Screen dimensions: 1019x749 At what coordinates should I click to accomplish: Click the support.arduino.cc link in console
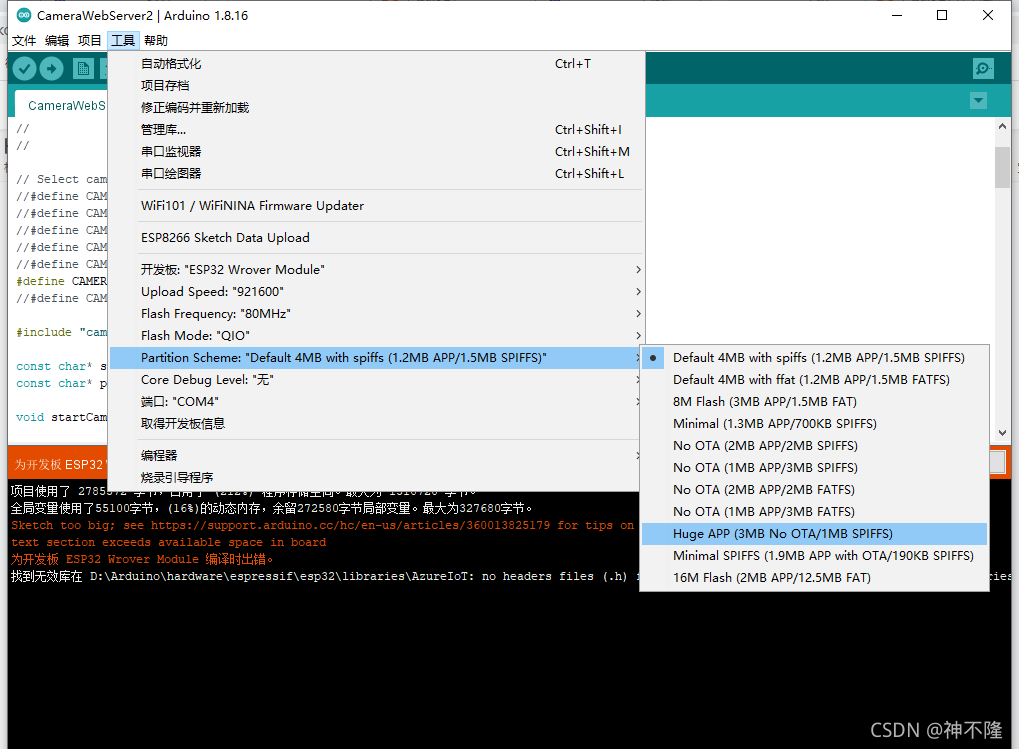tap(350, 525)
